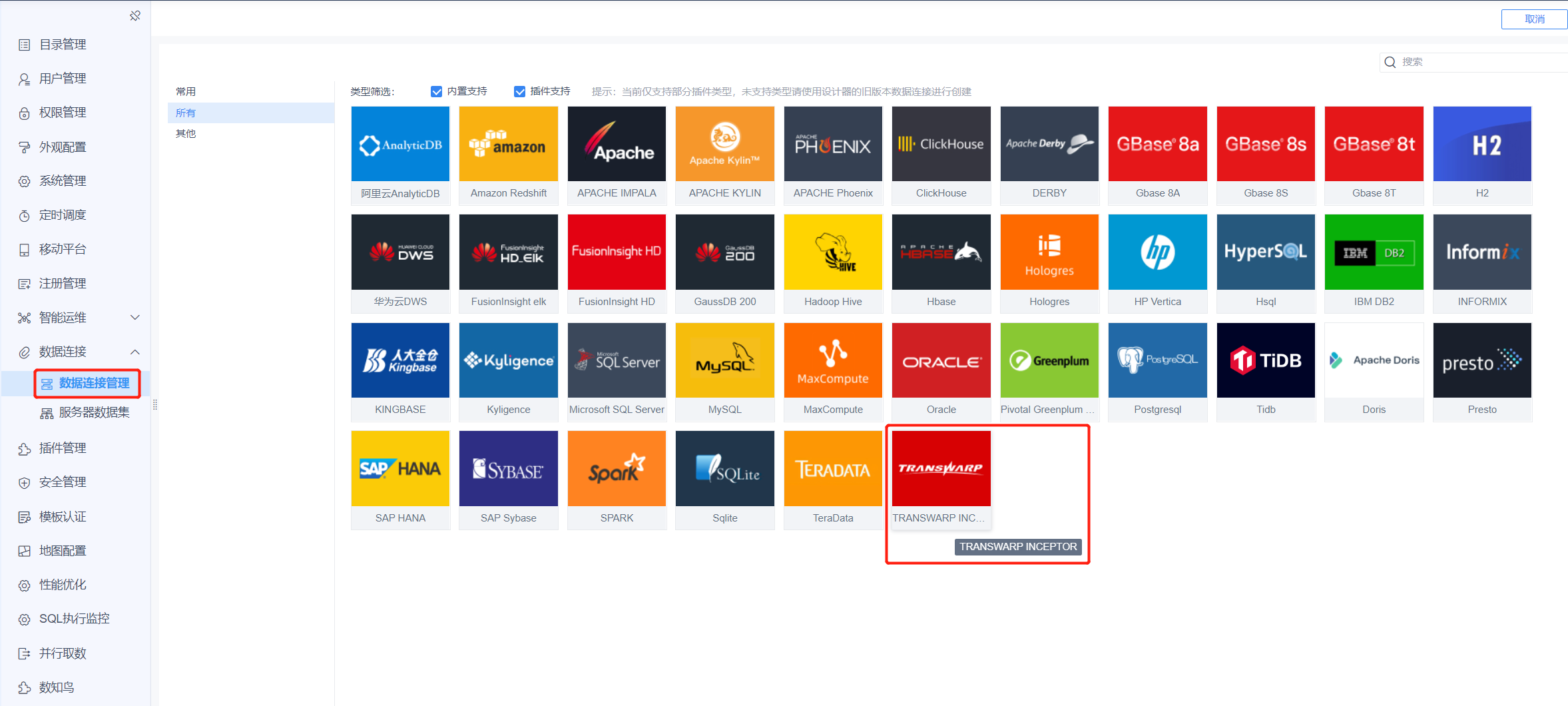Image resolution: width=1568 pixels, height=706 pixels.
Task: Choose the Hologres tile
Action: coord(1049,264)
